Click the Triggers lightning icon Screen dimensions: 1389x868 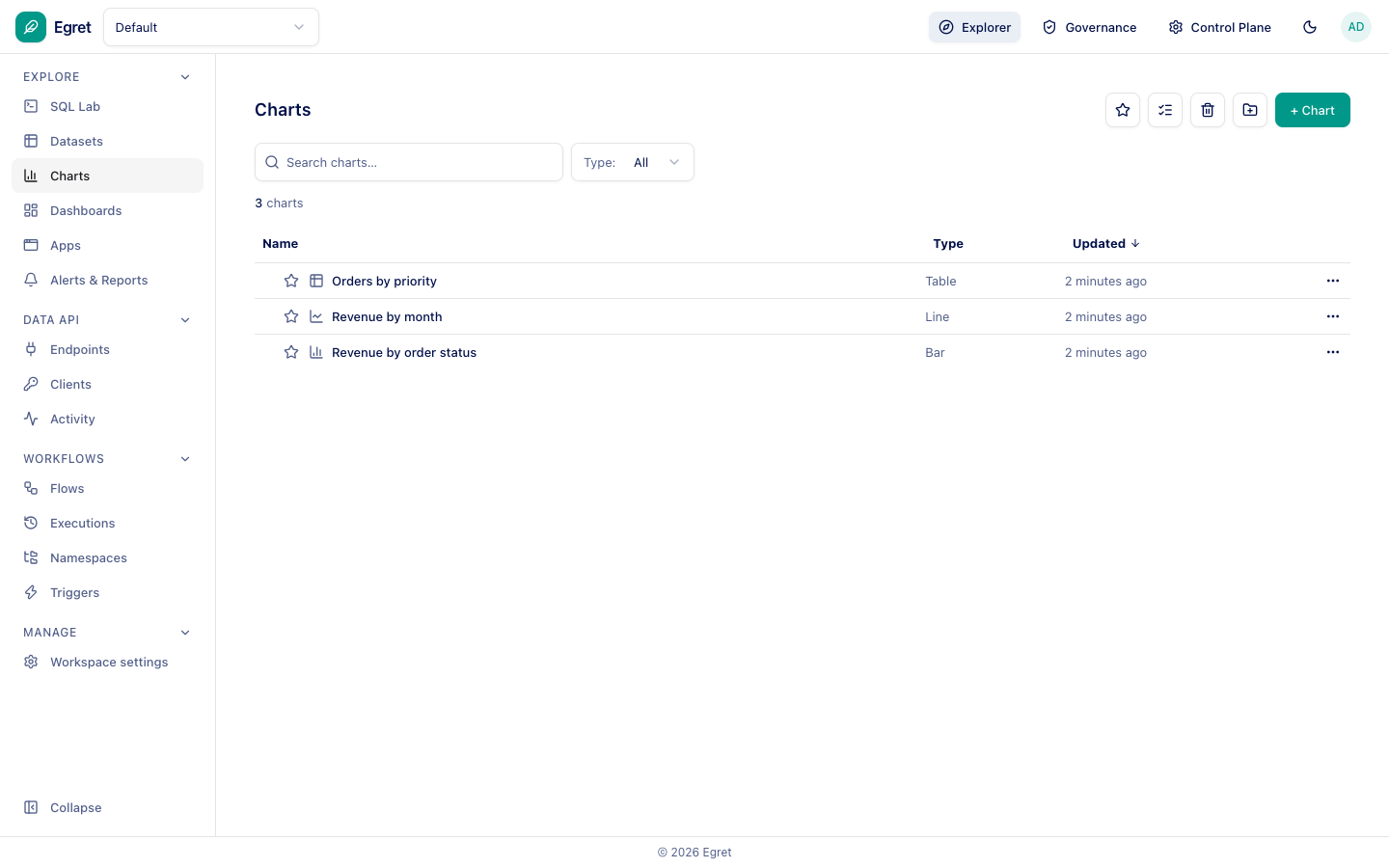[x=31, y=592]
